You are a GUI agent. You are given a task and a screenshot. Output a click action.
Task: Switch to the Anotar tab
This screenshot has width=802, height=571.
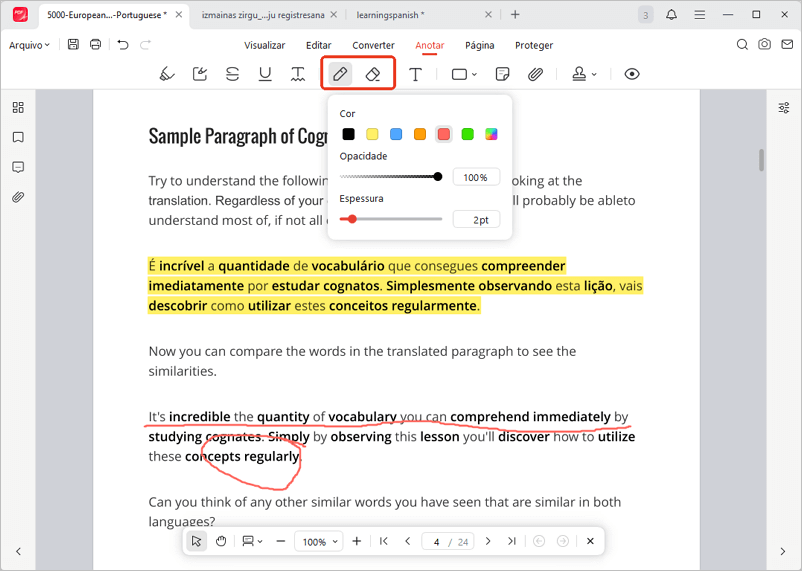pyautogui.click(x=430, y=45)
